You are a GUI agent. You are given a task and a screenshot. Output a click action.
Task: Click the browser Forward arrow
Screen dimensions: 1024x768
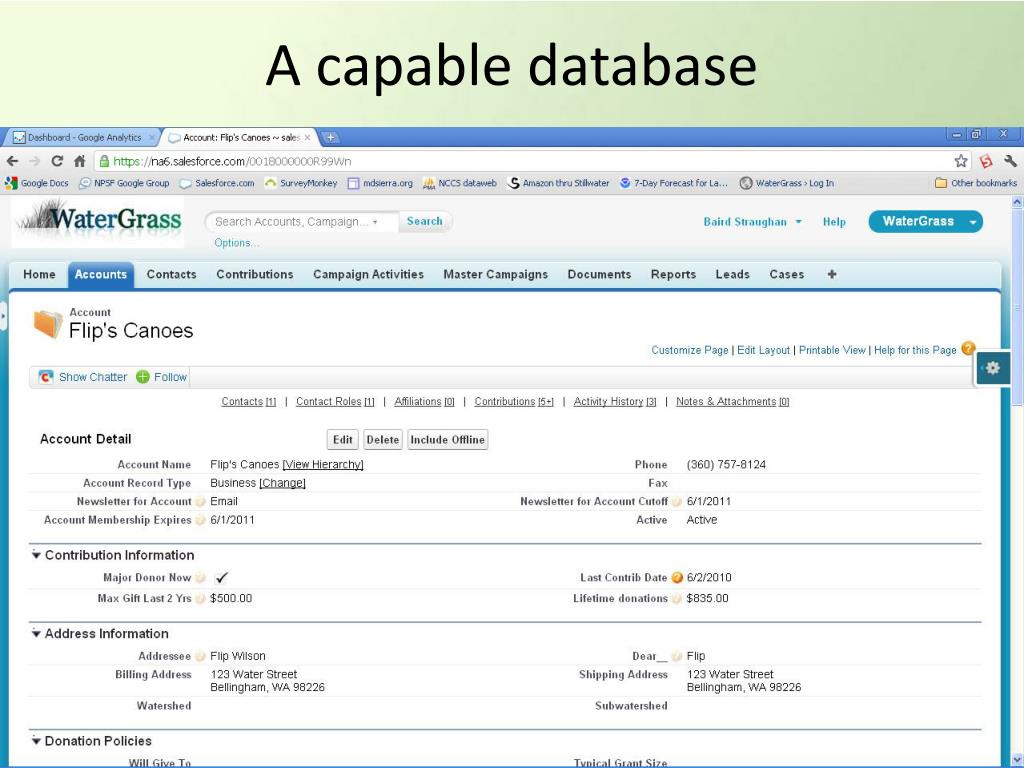(35, 161)
